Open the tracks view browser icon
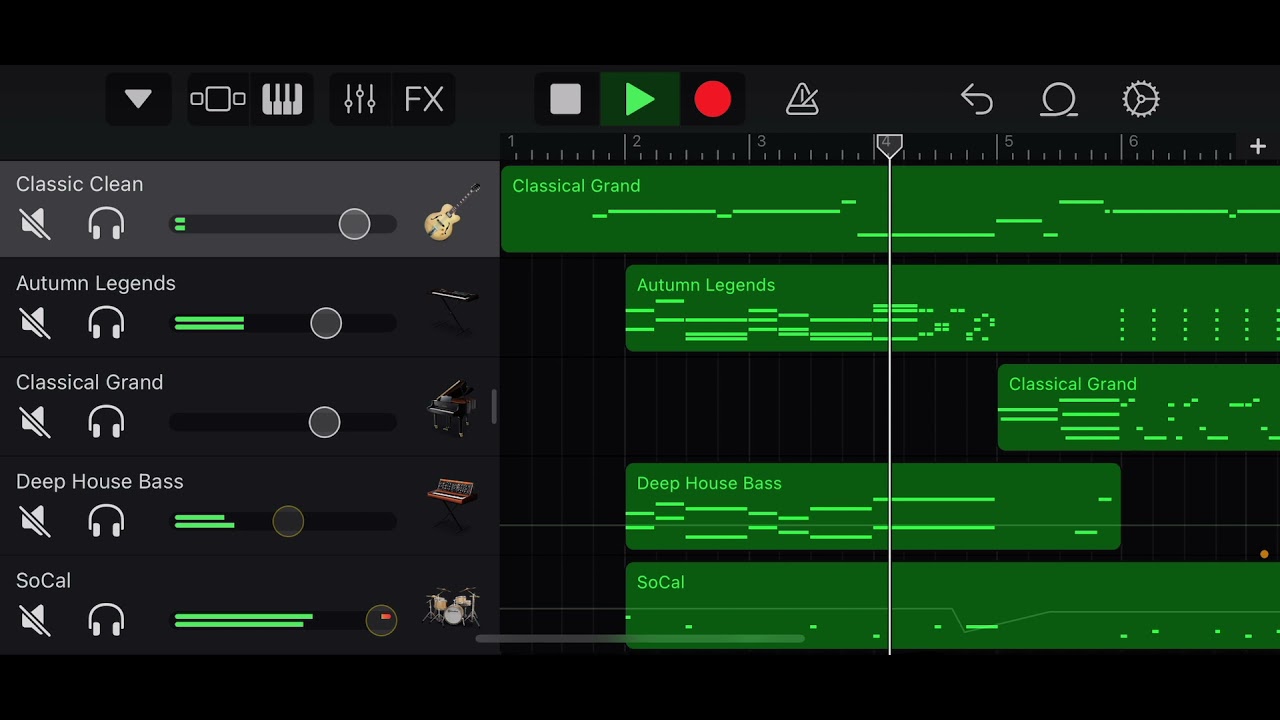Viewport: 1280px width, 720px height. [218, 99]
